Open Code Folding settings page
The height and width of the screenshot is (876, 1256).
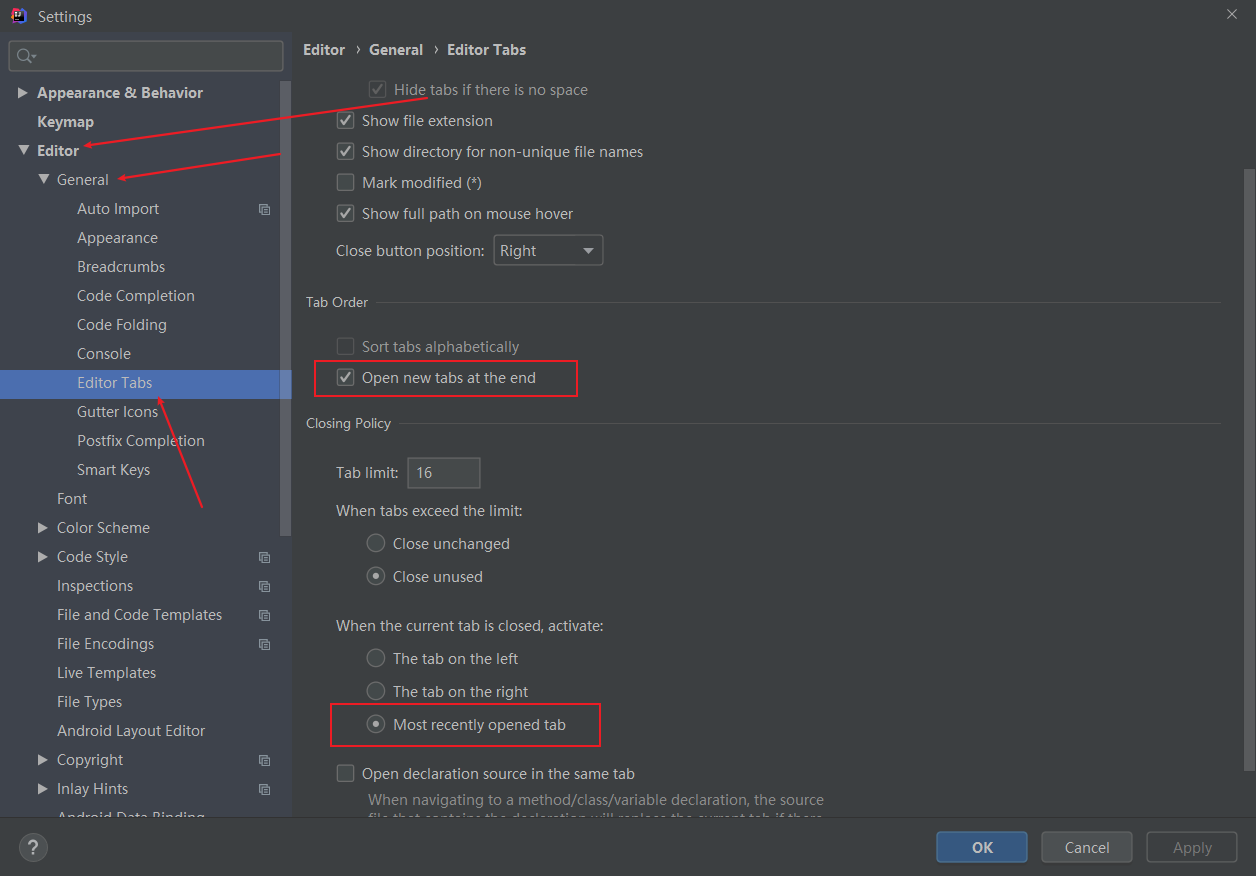pos(122,325)
